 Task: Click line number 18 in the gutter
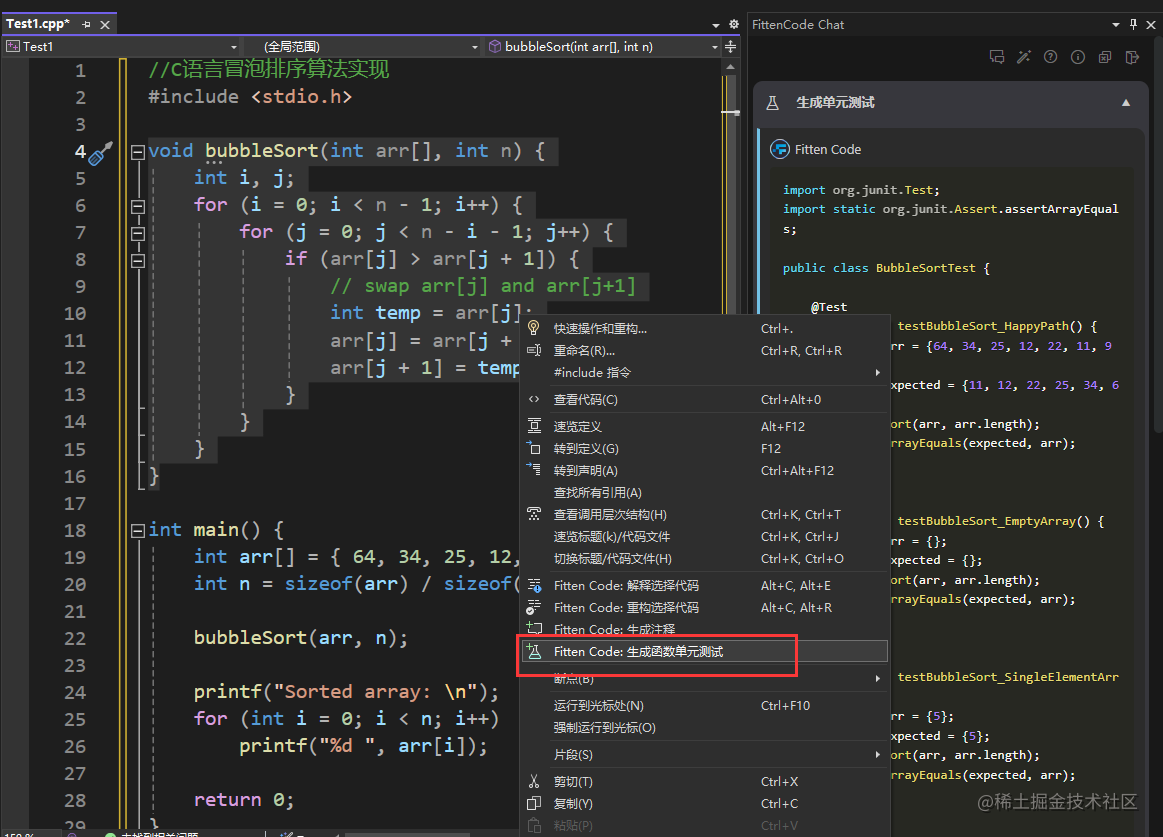click(x=75, y=531)
